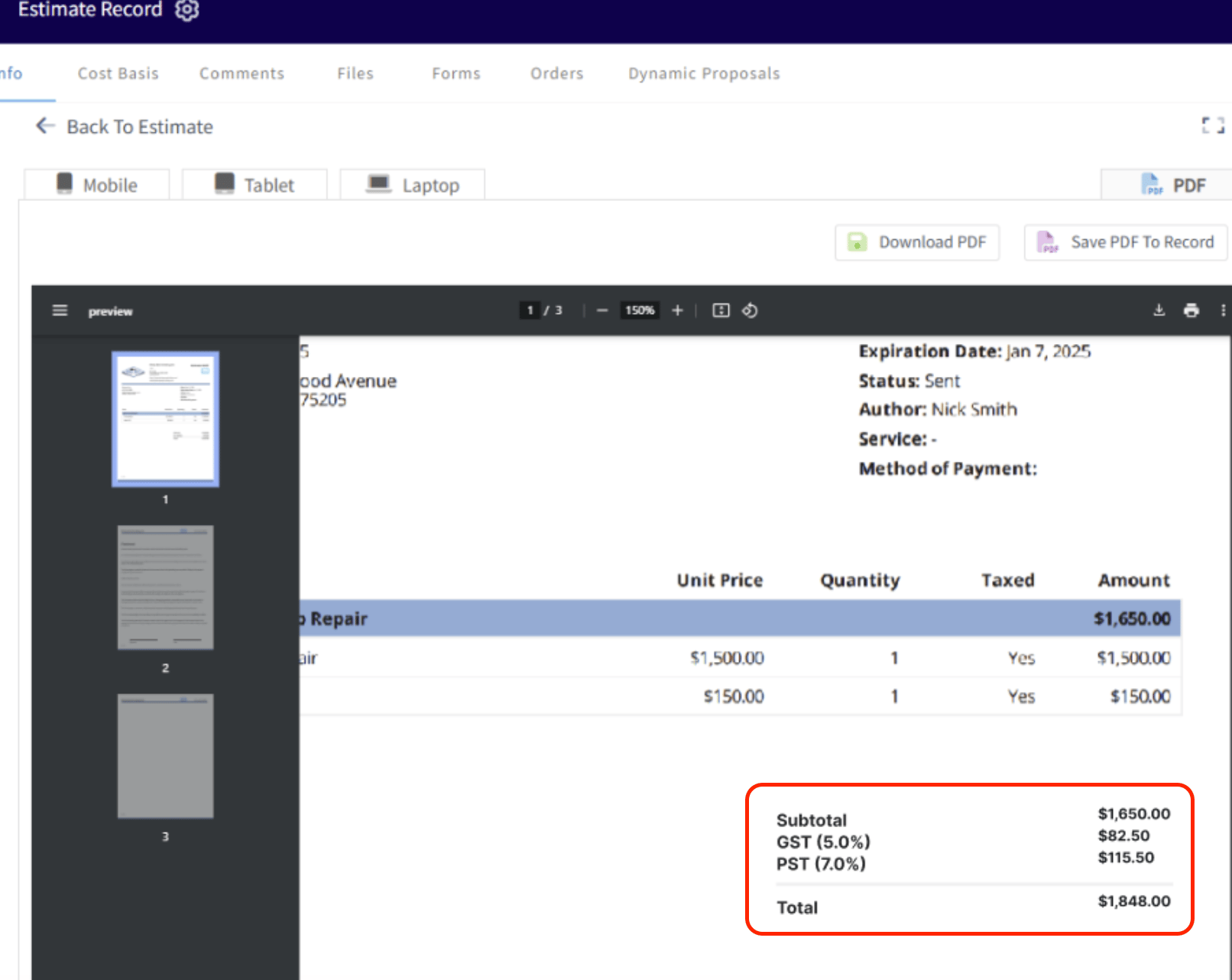Select page 2 thumbnail
Viewport: 1232px width, 980px height.
(165, 587)
